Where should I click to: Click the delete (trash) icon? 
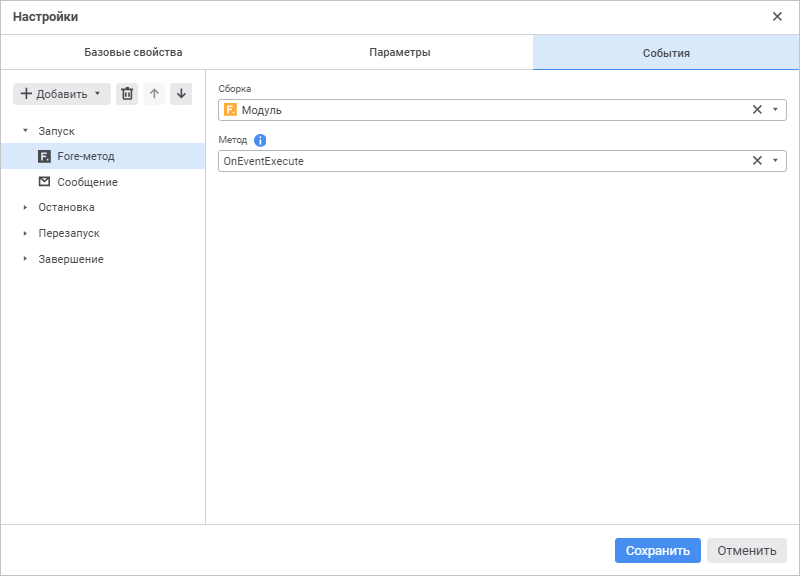(x=127, y=94)
